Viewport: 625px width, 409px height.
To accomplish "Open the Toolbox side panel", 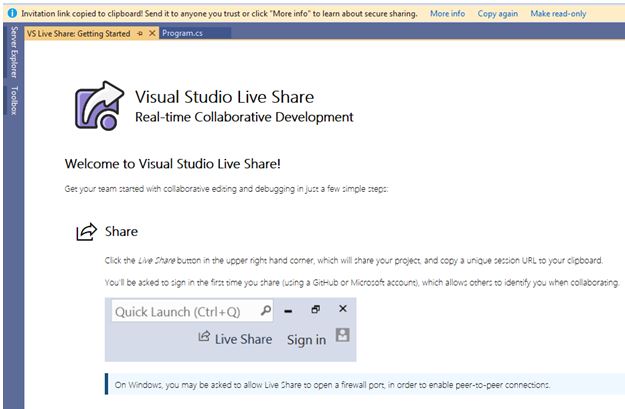I will coord(14,100).
